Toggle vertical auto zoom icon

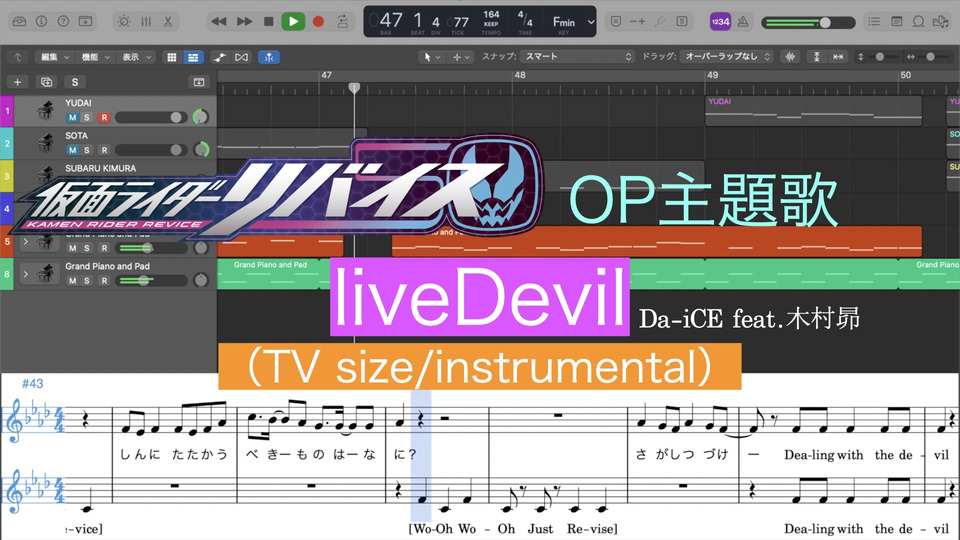[x=816, y=57]
